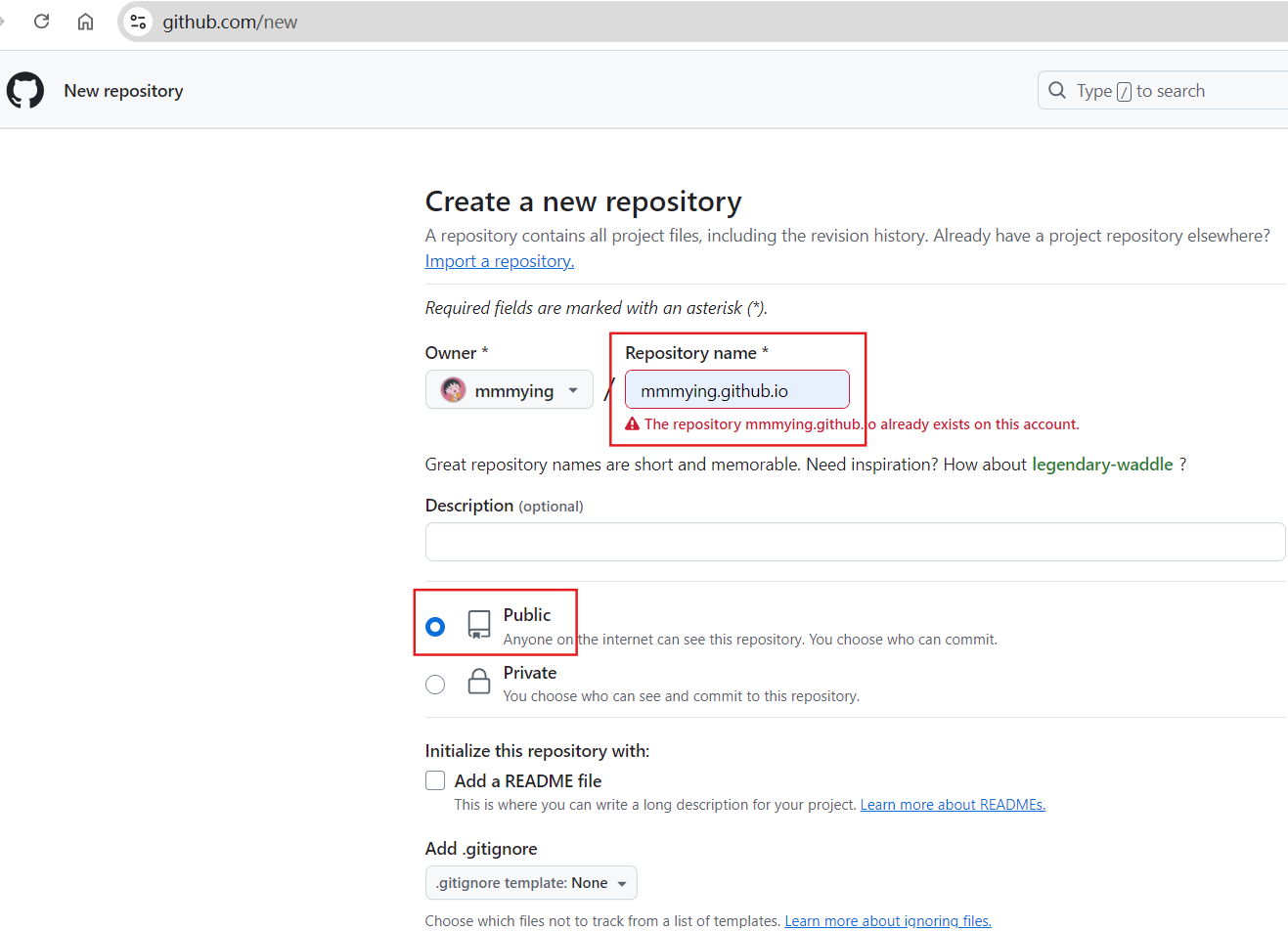1288x931 pixels.
Task: Focus the Repository name input field
Action: tap(737, 390)
